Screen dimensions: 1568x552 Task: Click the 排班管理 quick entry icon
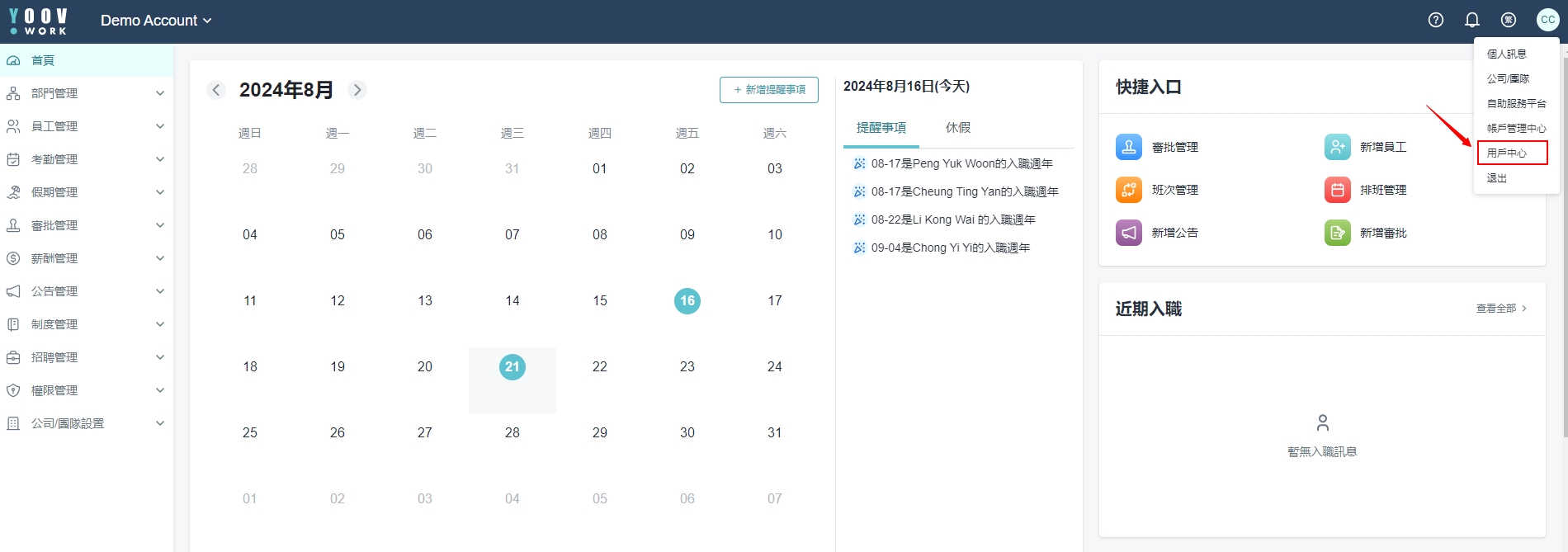[x=1337, y=190]
